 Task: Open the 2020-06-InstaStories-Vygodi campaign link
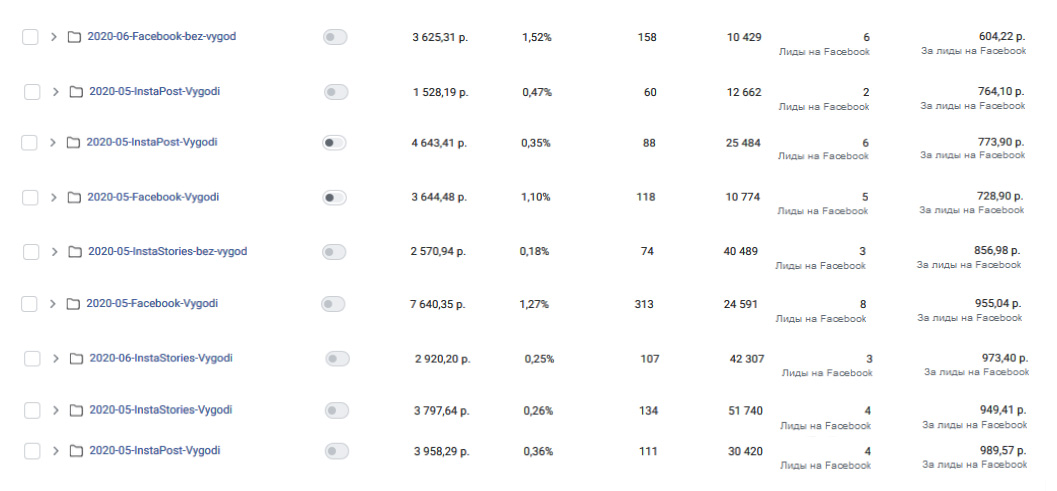160,357
